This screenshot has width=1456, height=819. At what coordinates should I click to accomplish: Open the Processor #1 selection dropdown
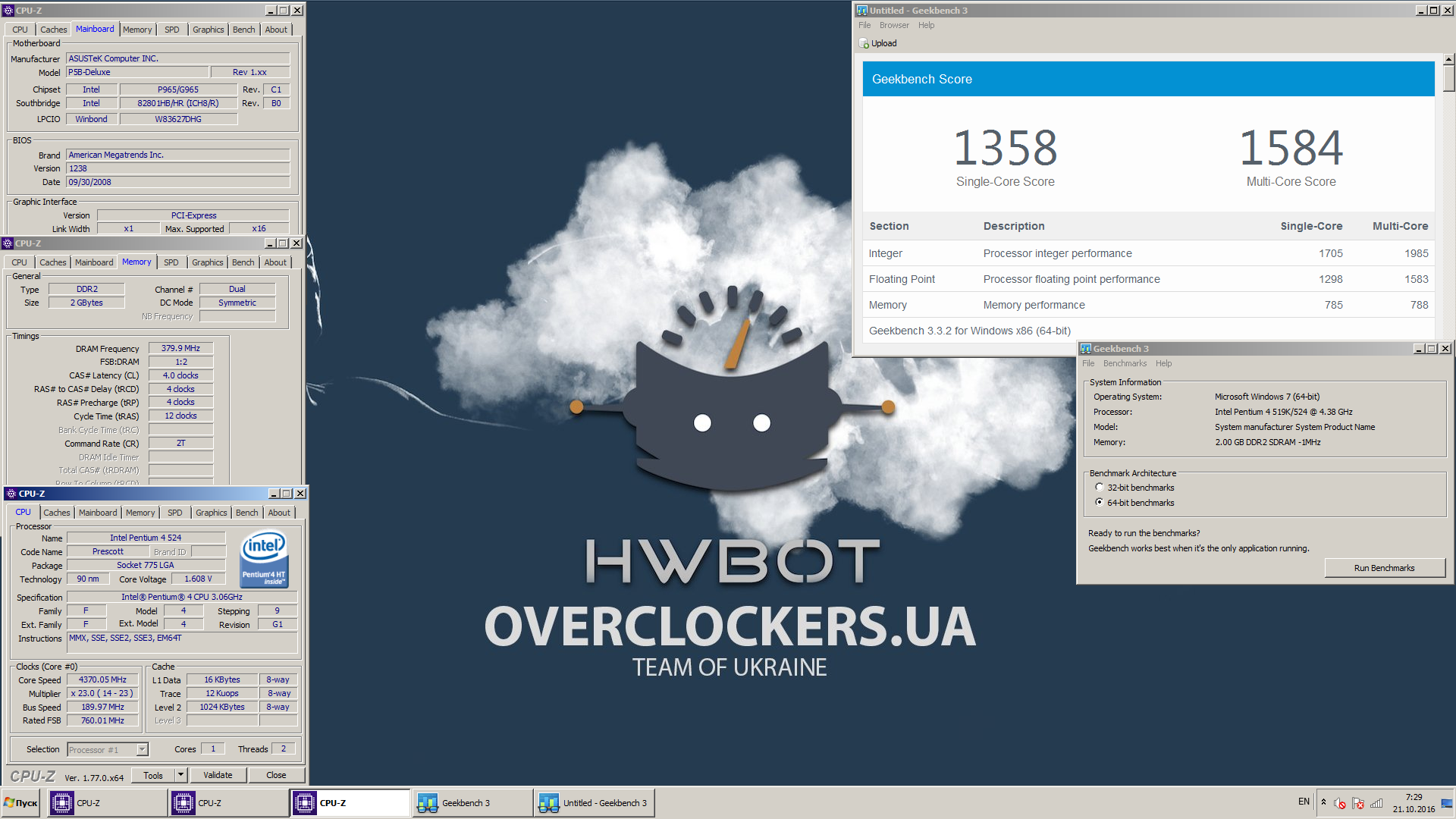point(142,749)
